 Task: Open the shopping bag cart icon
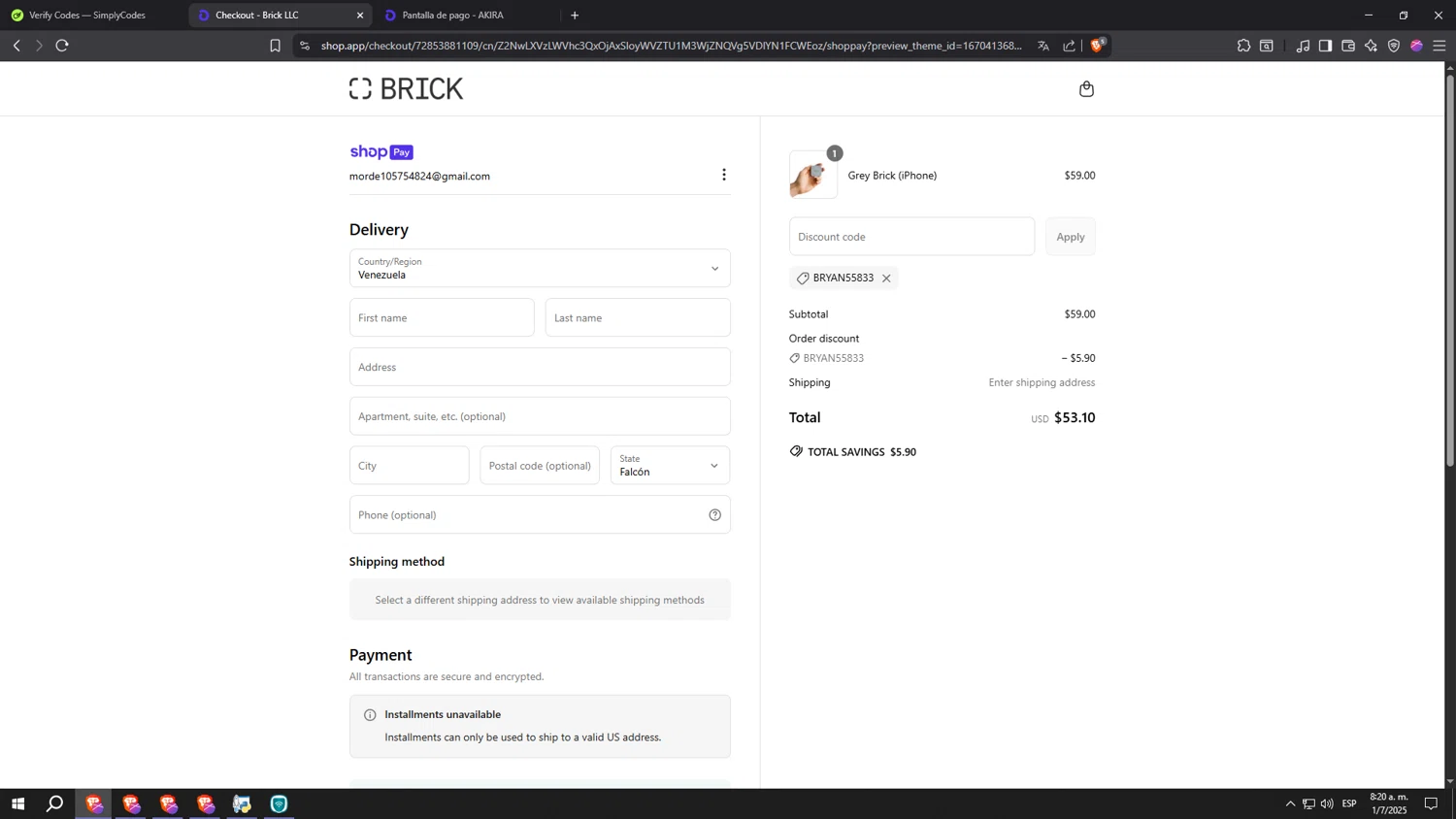[1086, 89]
